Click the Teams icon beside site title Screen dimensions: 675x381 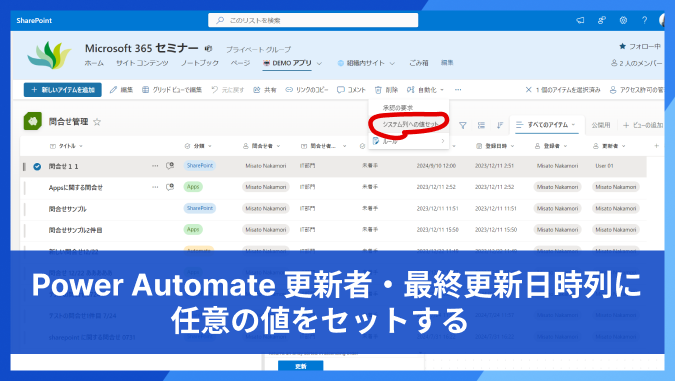point(208,48)
